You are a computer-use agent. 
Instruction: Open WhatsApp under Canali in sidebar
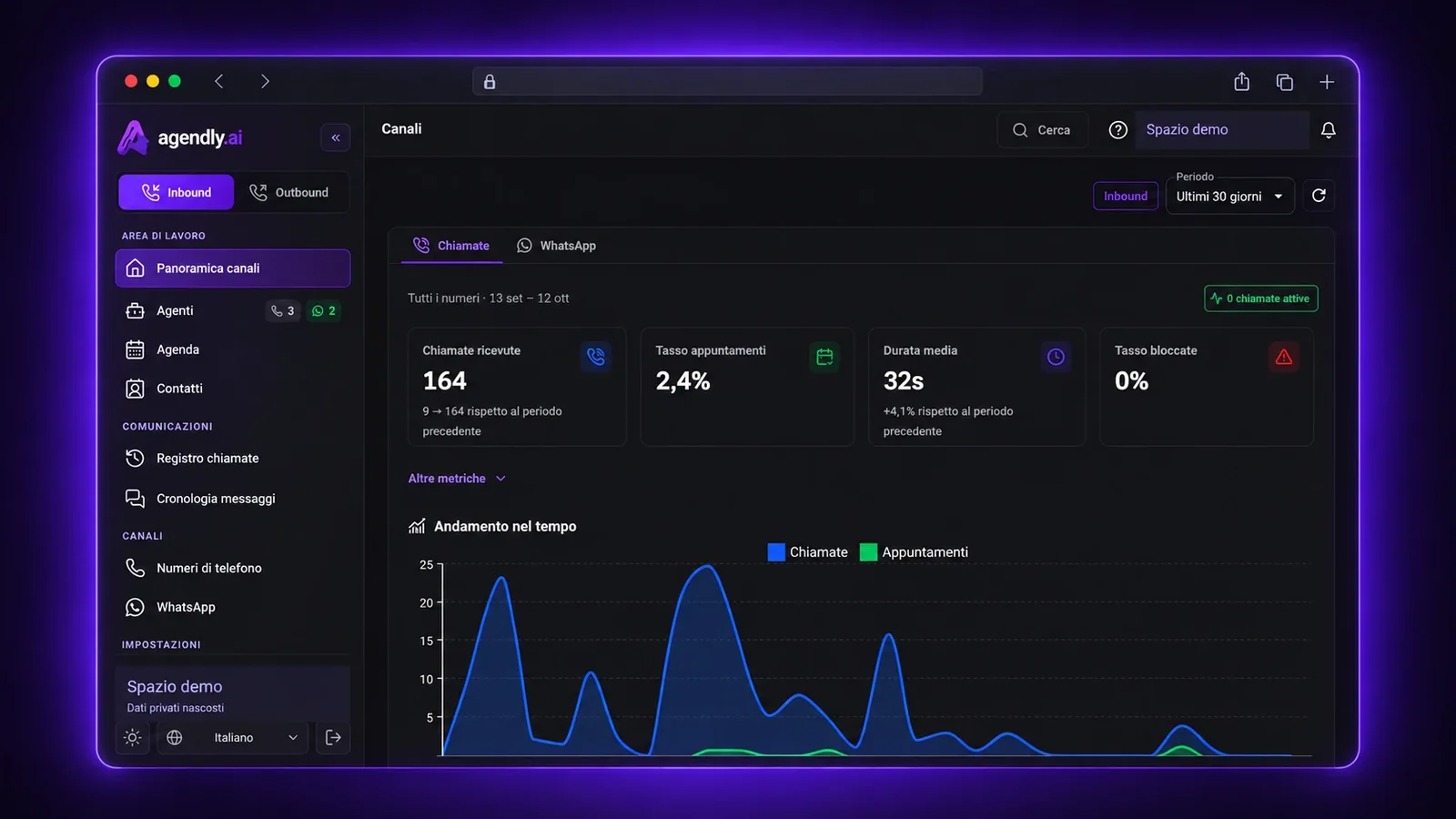coord(233,607)
